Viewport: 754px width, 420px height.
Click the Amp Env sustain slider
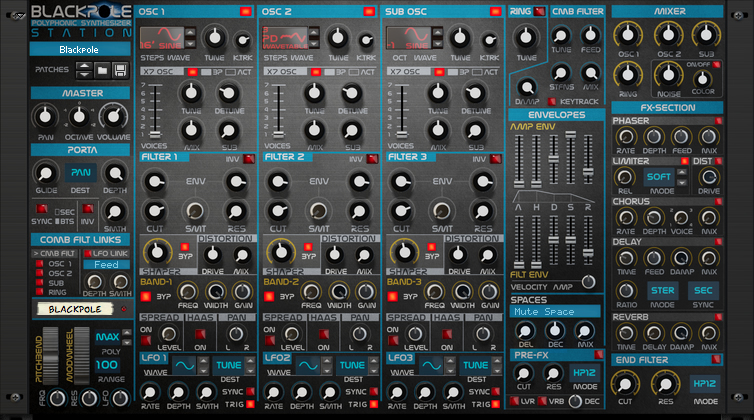coord(570,159)
